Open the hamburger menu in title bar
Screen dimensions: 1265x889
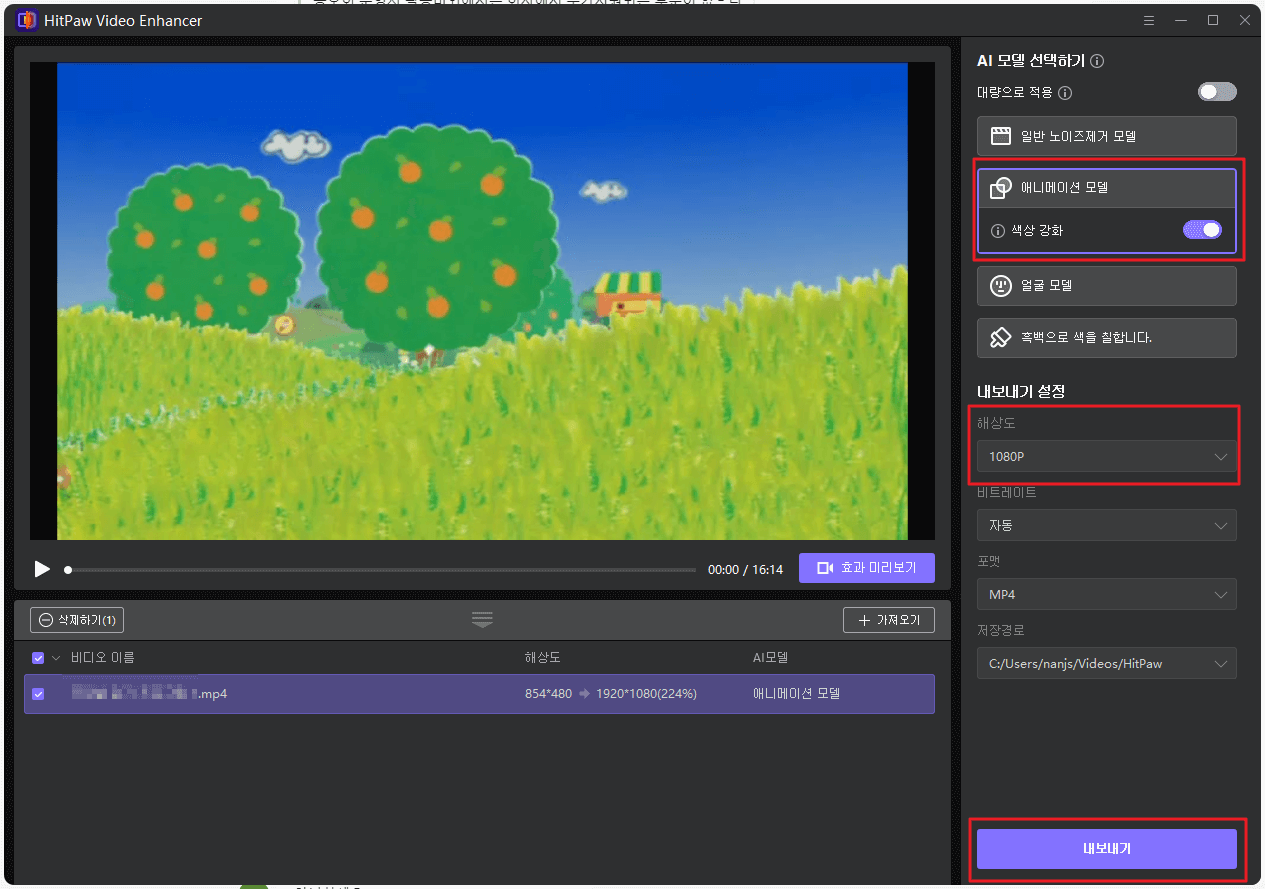point(1149,20)
